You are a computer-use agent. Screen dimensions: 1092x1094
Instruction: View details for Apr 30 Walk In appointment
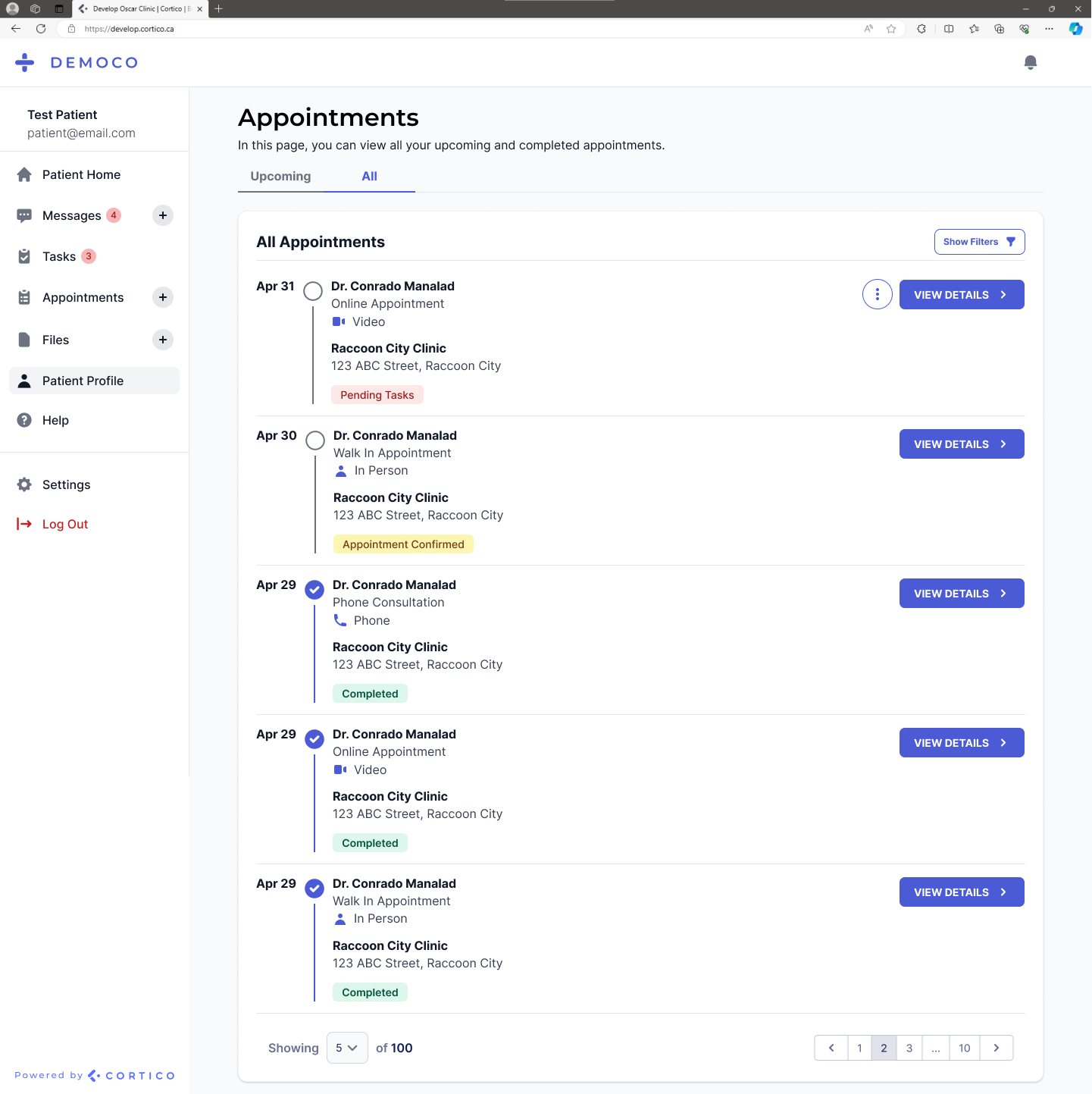[962, 444]
